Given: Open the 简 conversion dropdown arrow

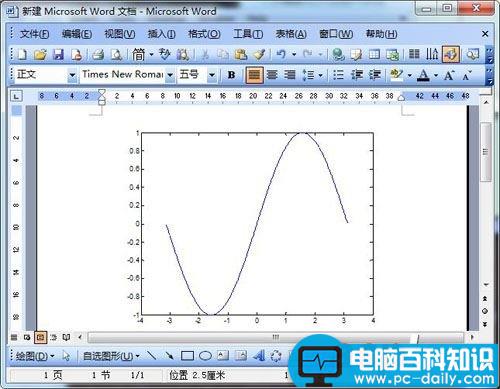Looking at the screenshot, I should pos(151,54).
